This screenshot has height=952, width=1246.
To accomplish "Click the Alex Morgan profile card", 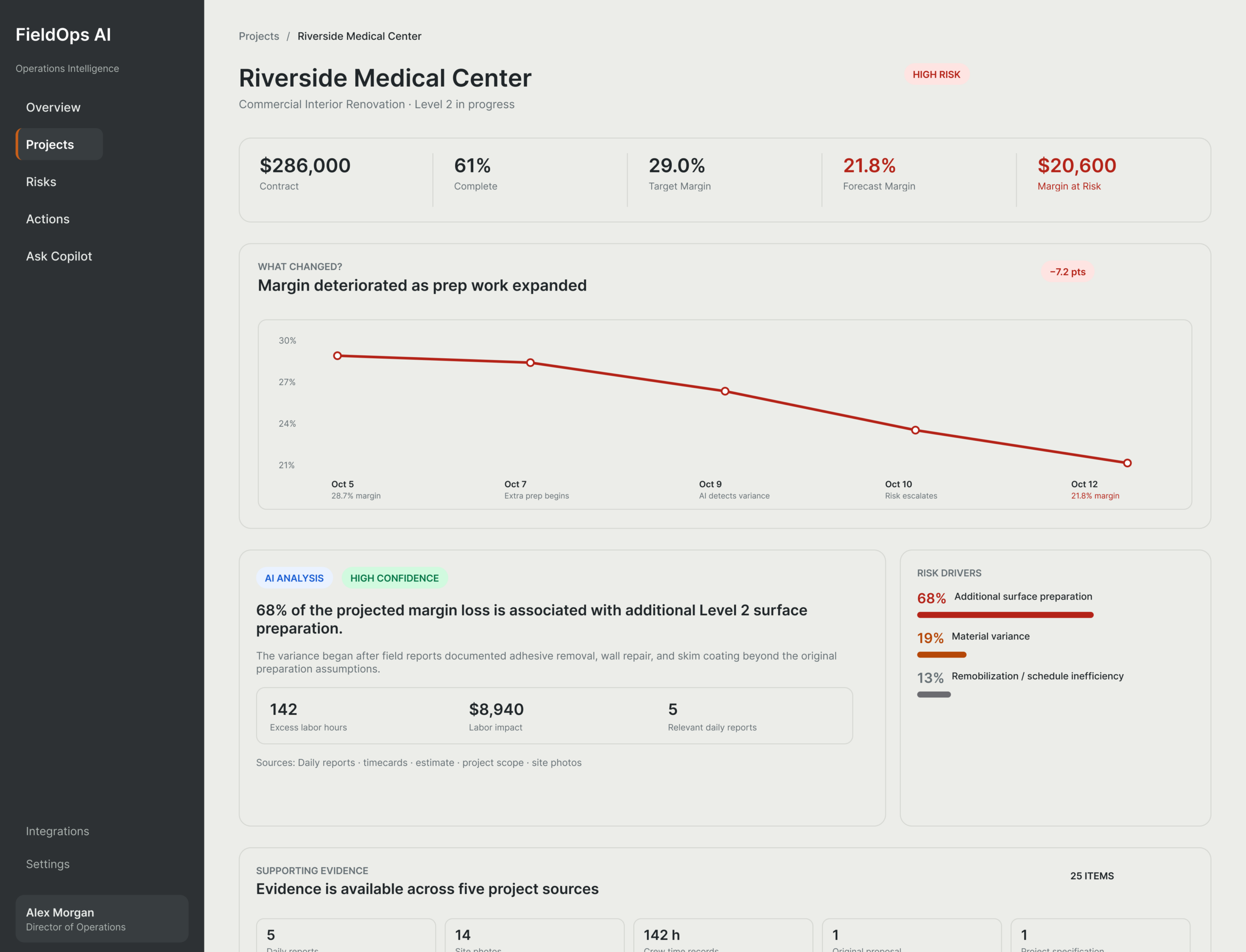I will pos(102,918).
